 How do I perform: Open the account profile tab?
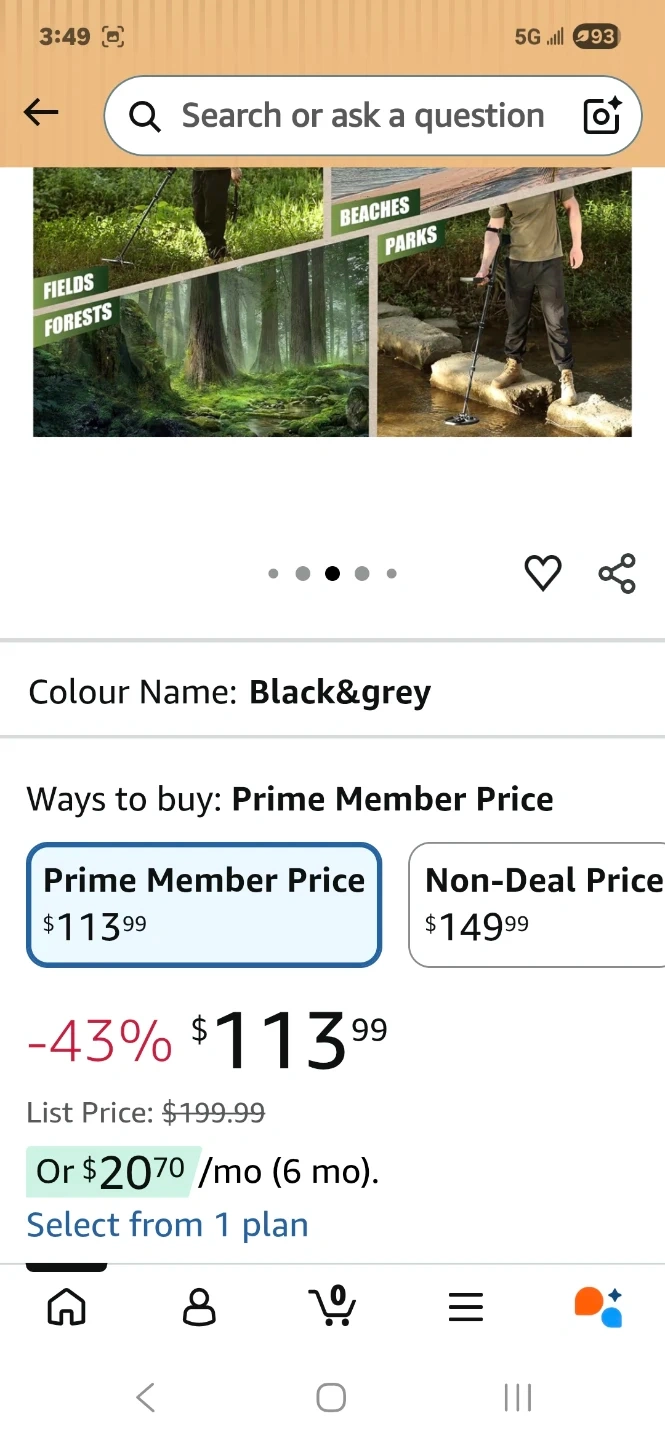[x=199, y=1306]
